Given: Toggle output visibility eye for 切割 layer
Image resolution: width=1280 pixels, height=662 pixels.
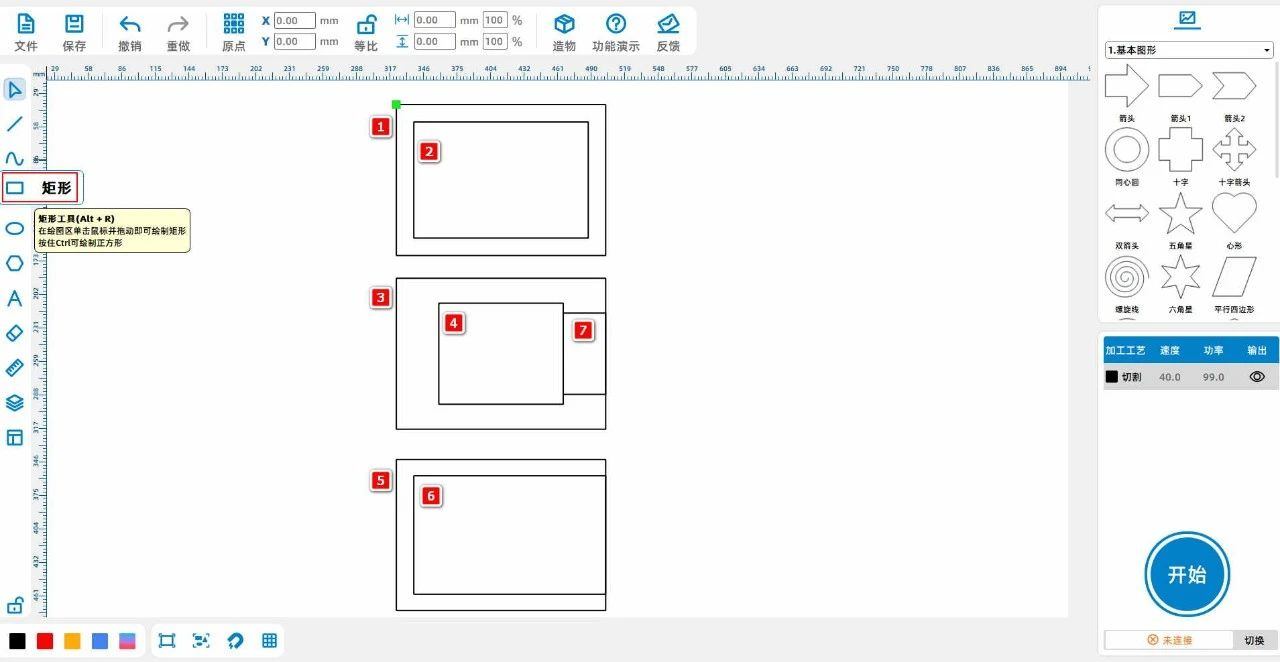Looking at the screenshot, I should [x=1257, y=377].
